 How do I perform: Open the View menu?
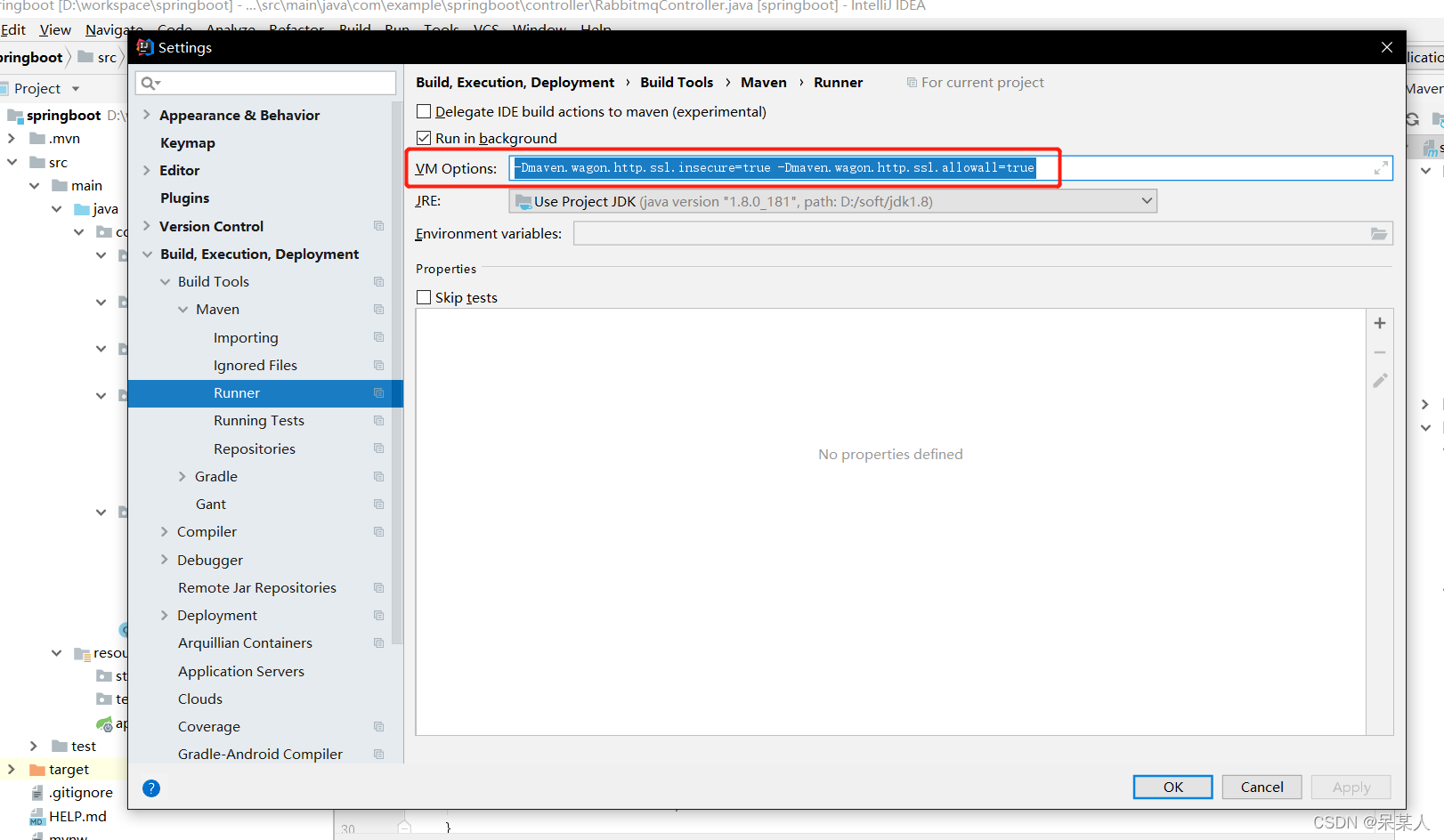(x=55, y=29)
